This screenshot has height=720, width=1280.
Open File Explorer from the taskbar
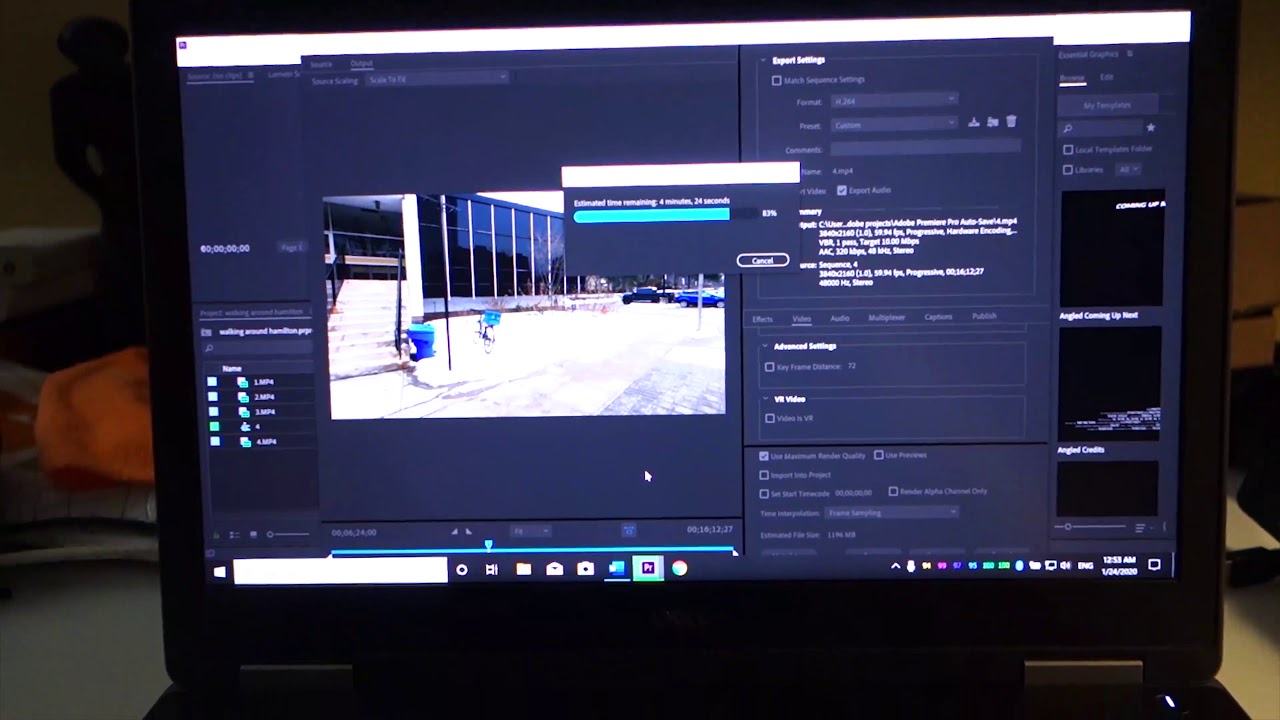[x=523, y=569]
